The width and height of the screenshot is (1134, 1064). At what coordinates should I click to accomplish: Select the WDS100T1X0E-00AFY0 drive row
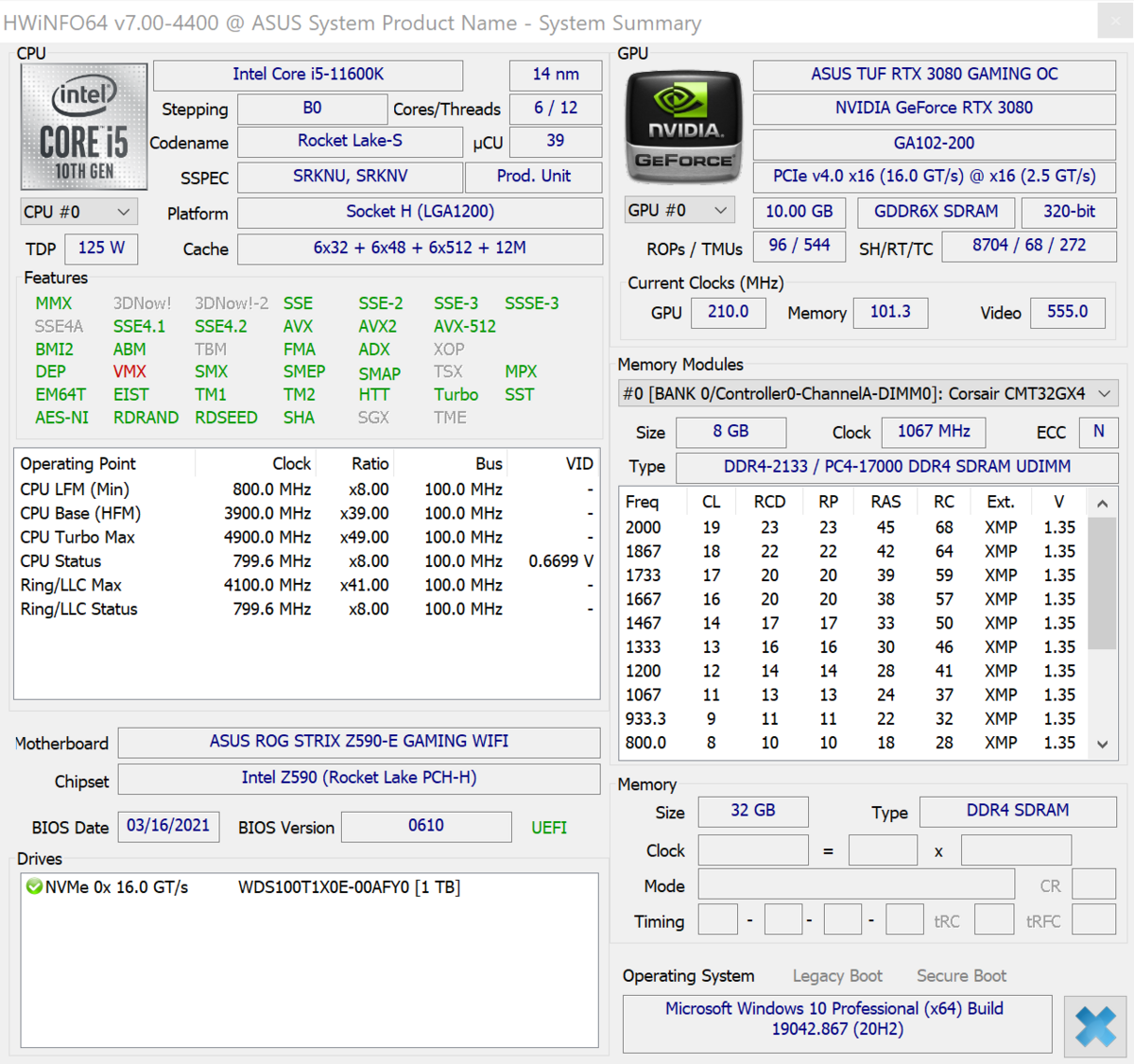(x=309, y=887)
